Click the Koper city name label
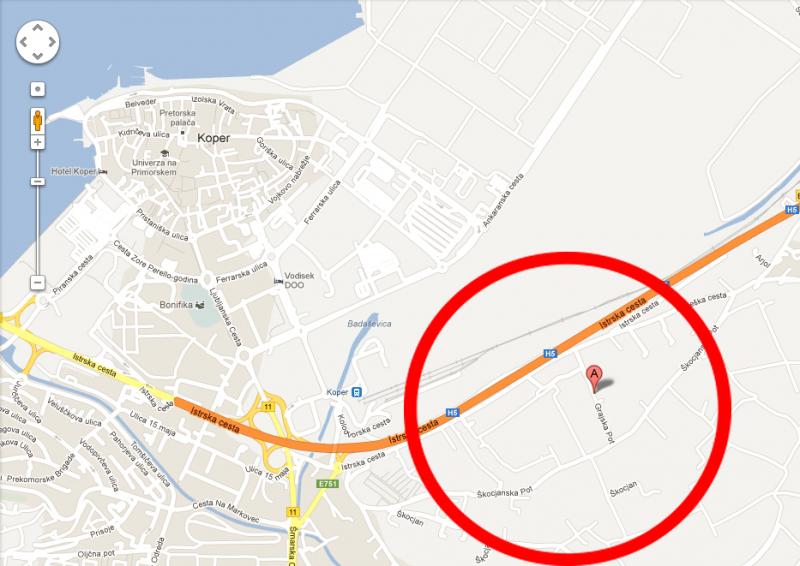 pyautogui.click(x=213, y=138)
